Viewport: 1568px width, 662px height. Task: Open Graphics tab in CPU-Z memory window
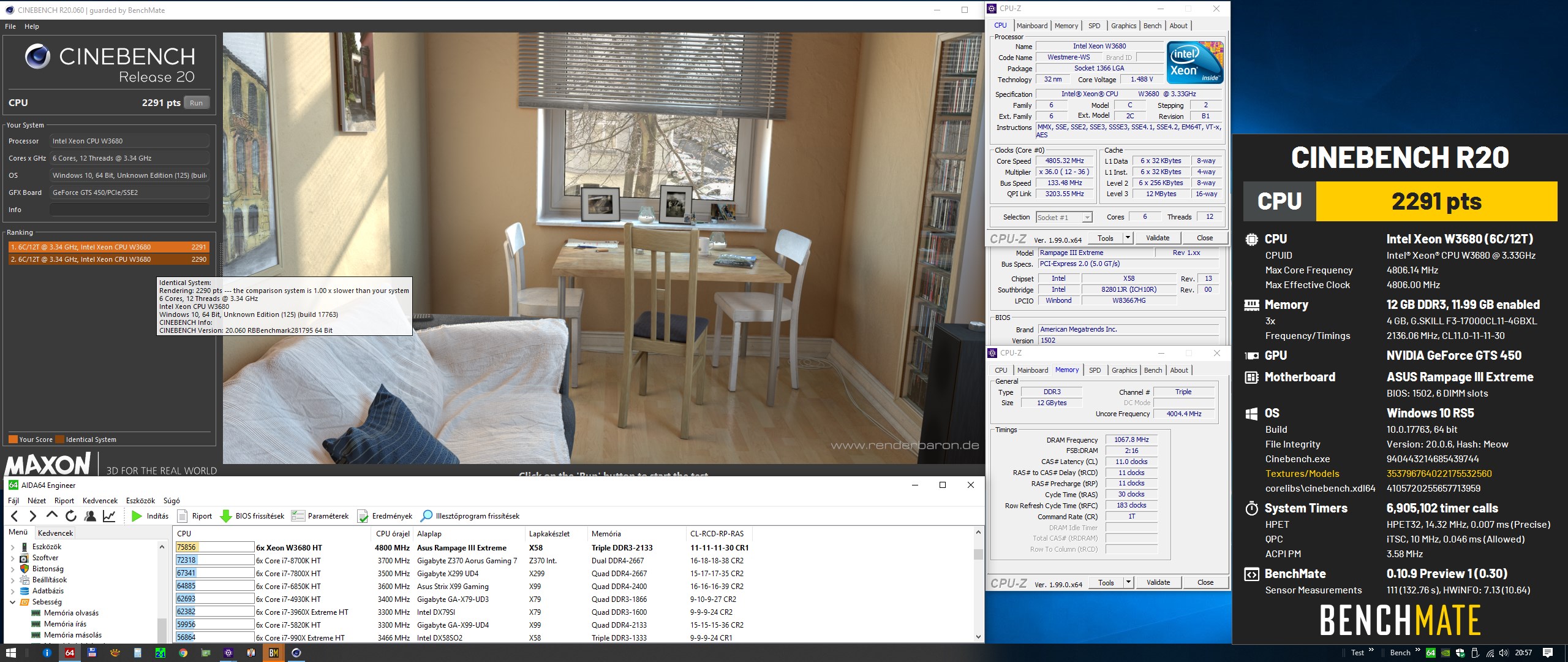[1125, 370]
